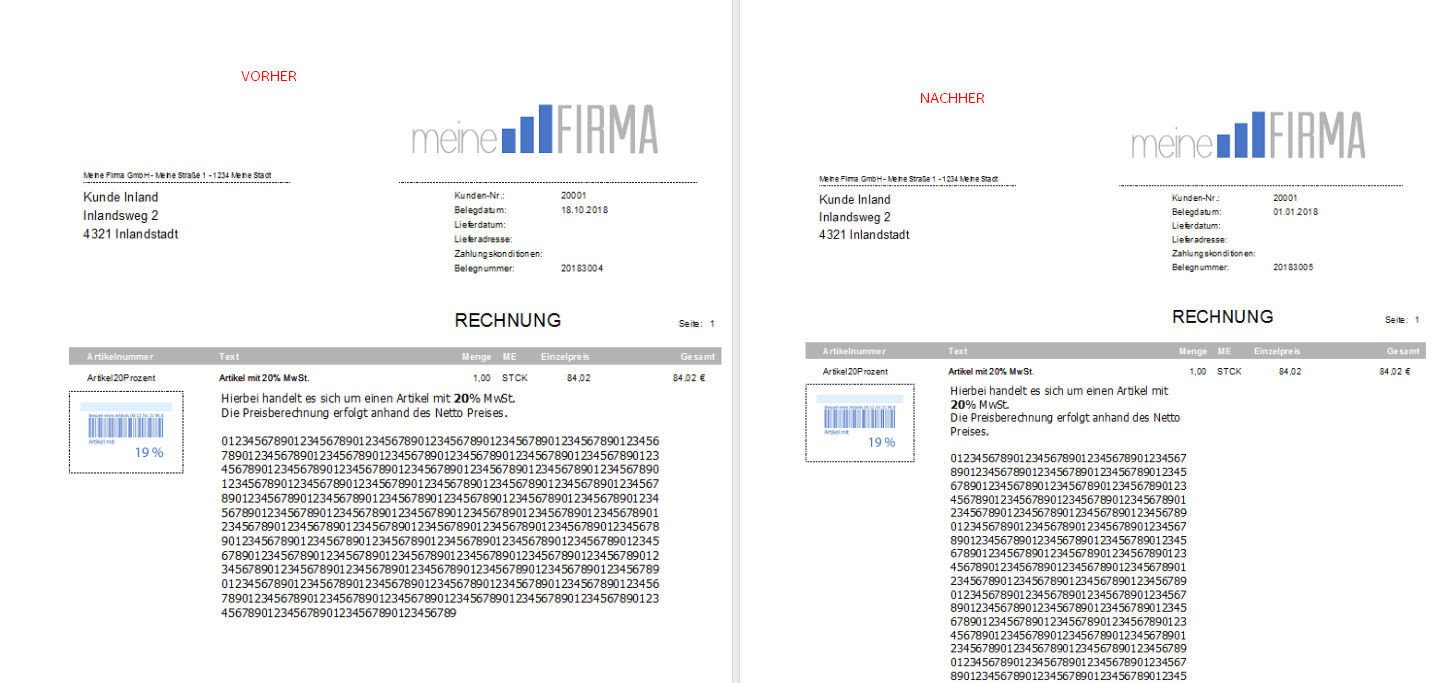Select Belegnummer 20183004

583,268
